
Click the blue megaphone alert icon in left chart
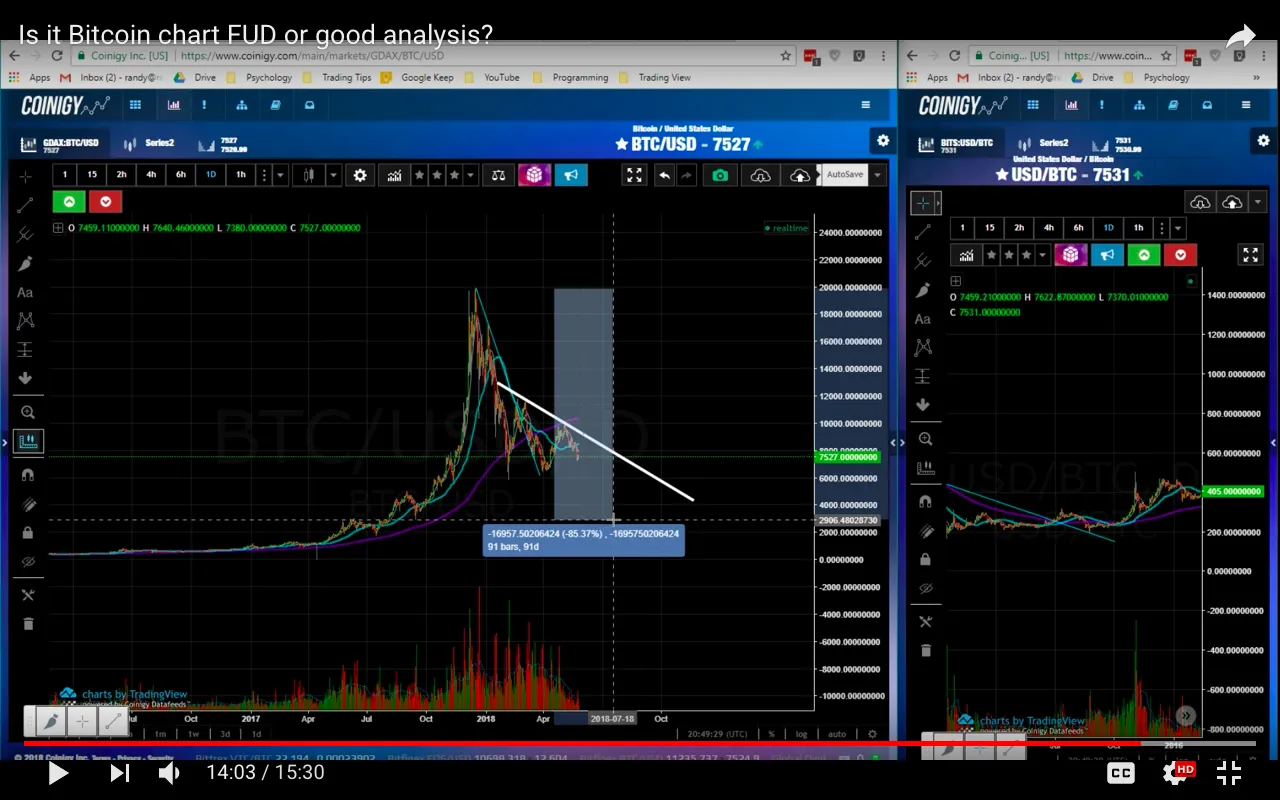point(571,175)
